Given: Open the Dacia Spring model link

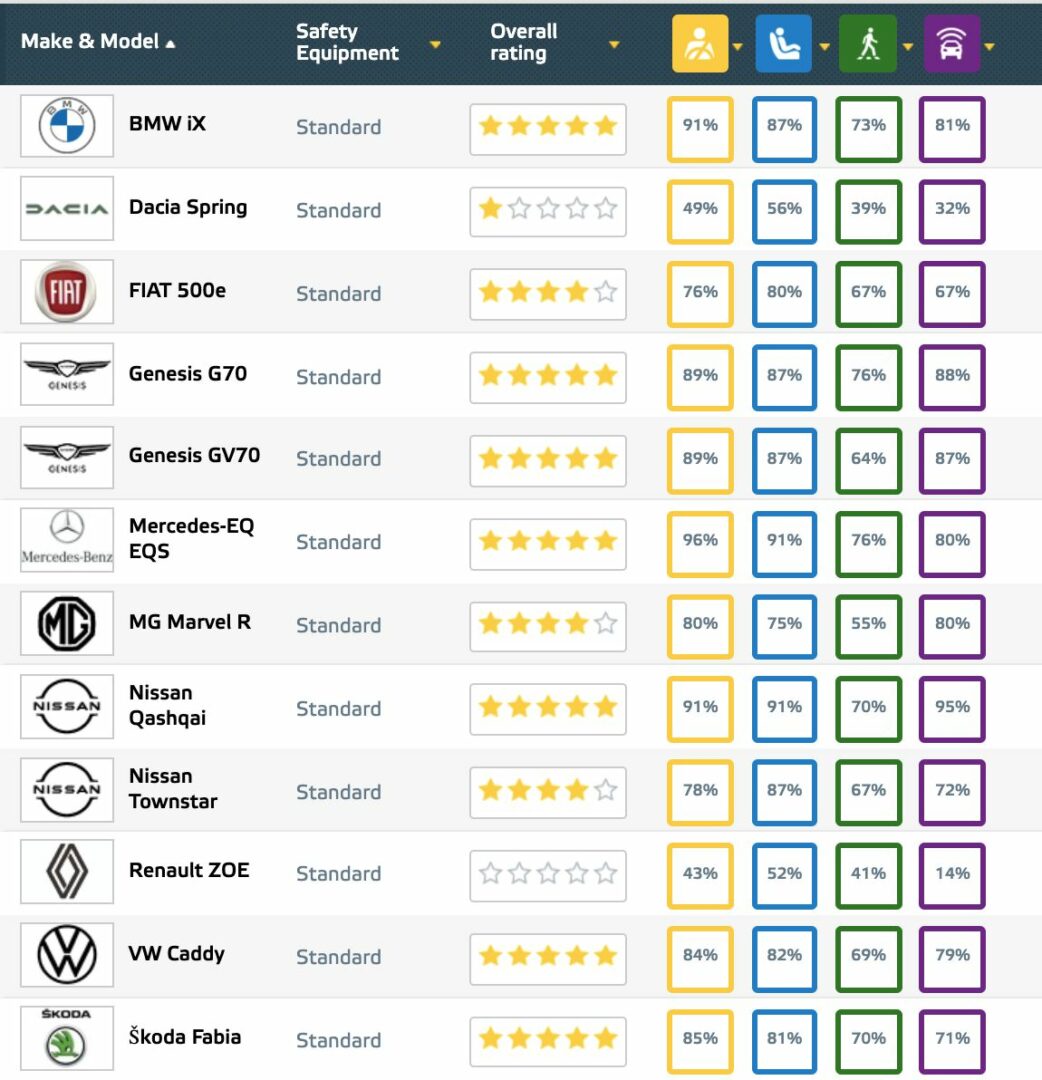Looking at the screenshot, I should 188,207.
